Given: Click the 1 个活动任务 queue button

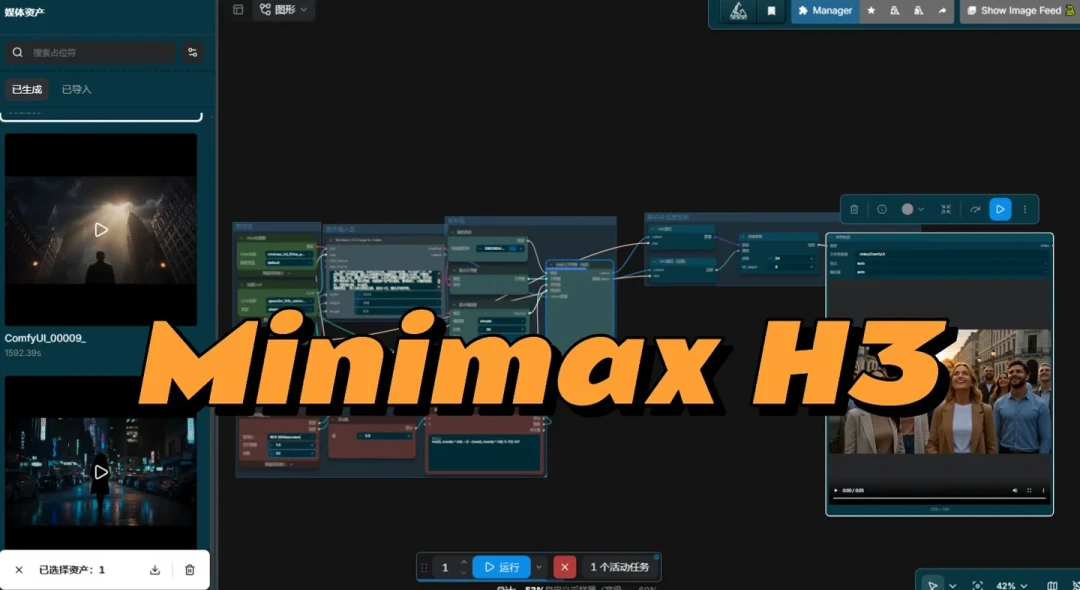Looking at the screenshot, I should (x=620, y=567).
